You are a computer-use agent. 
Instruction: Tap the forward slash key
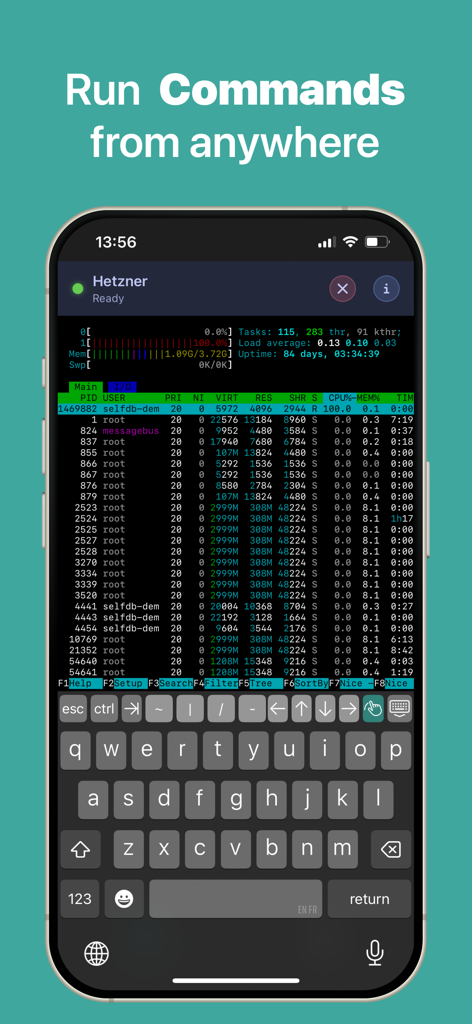point(221,709)
